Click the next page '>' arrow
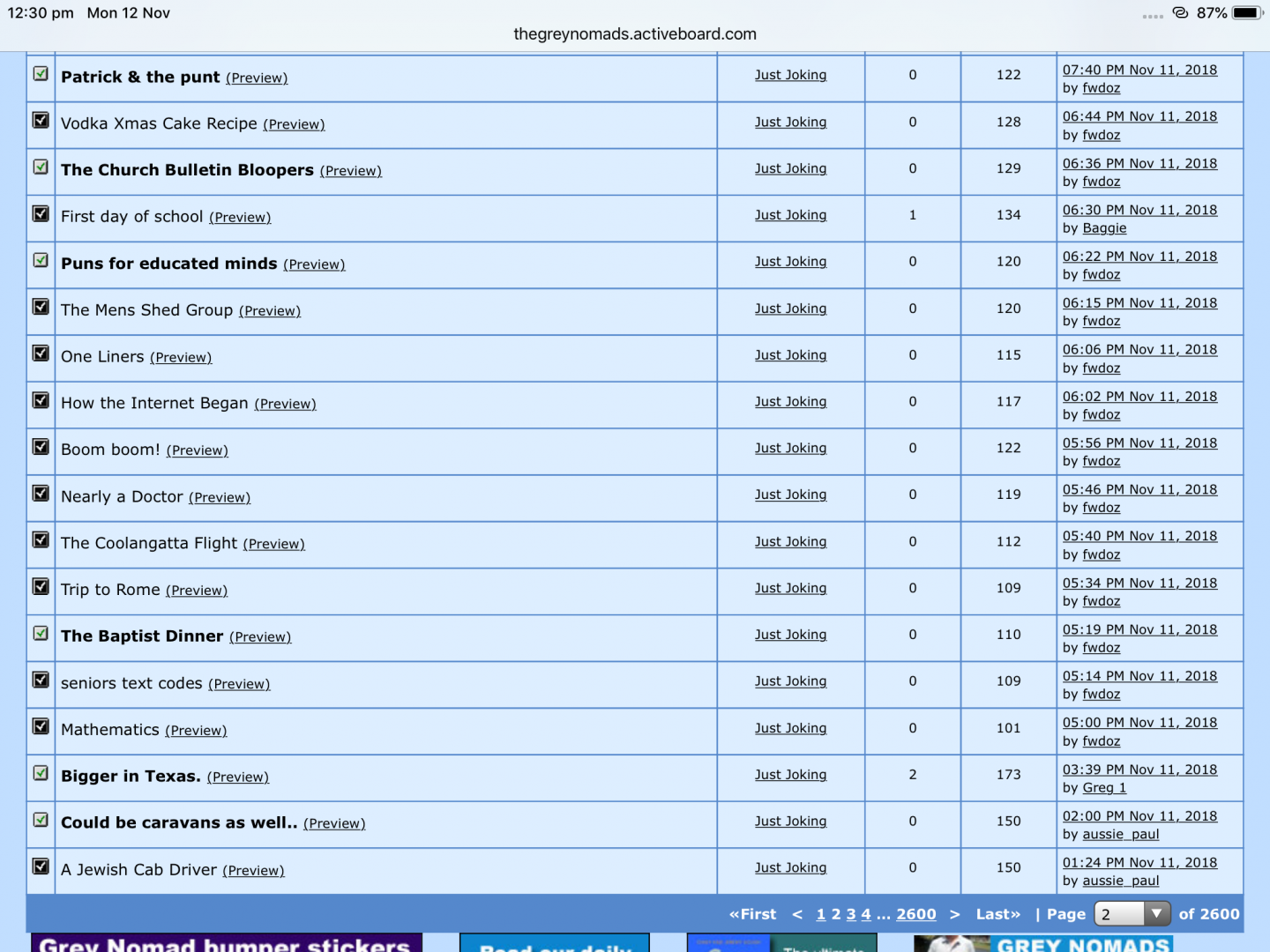Image resolution: width=1270 pixels, height=952 pixels. tap(954, 914)
